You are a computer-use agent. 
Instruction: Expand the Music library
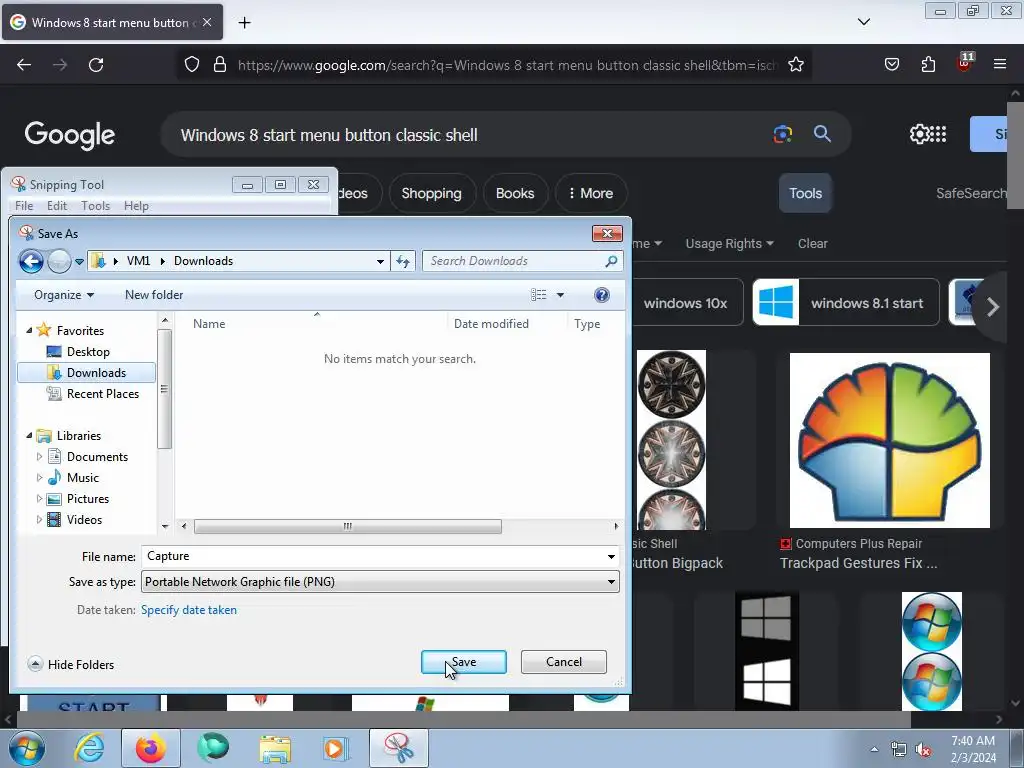coord(39,478)
